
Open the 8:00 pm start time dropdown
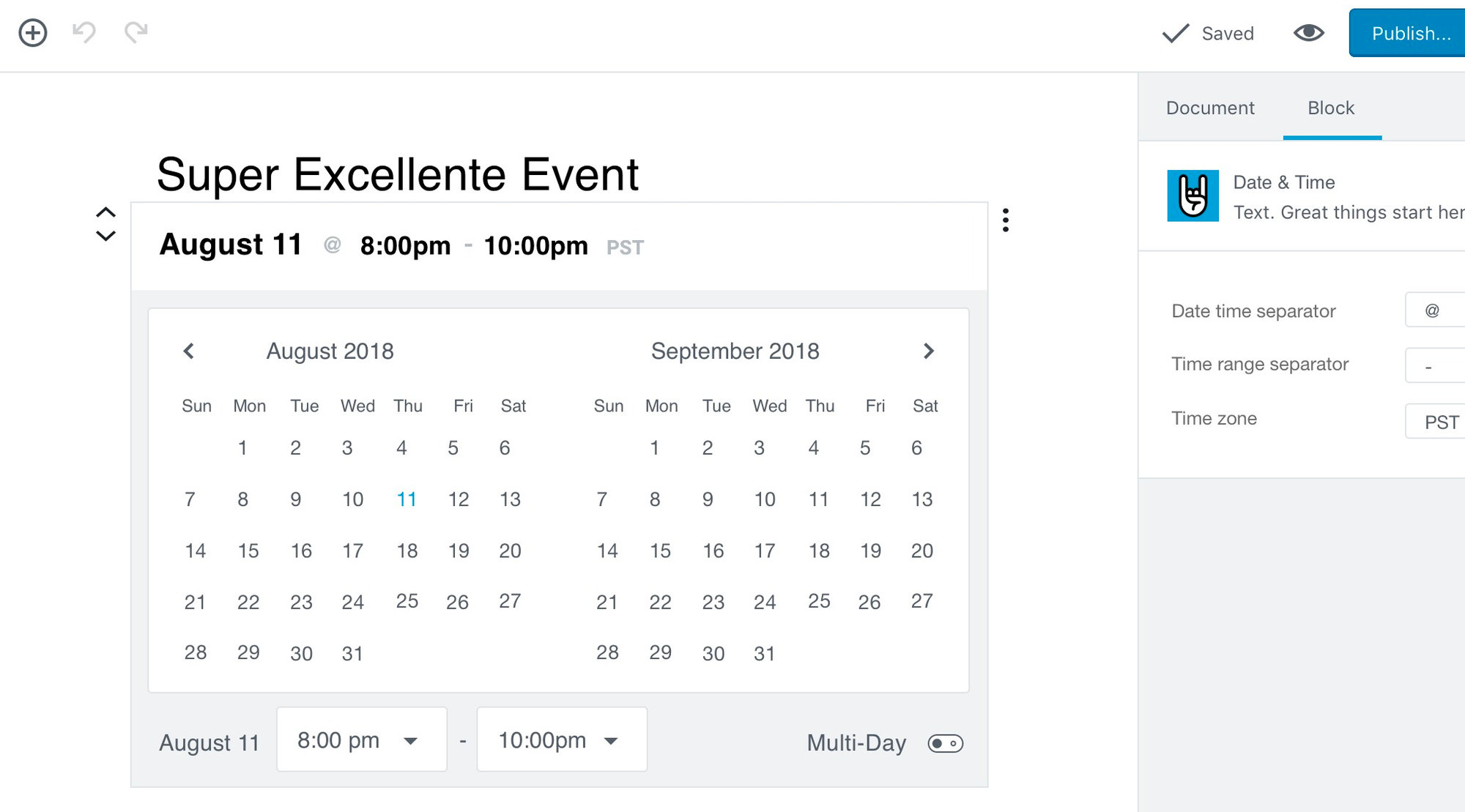tap(361, 740)
